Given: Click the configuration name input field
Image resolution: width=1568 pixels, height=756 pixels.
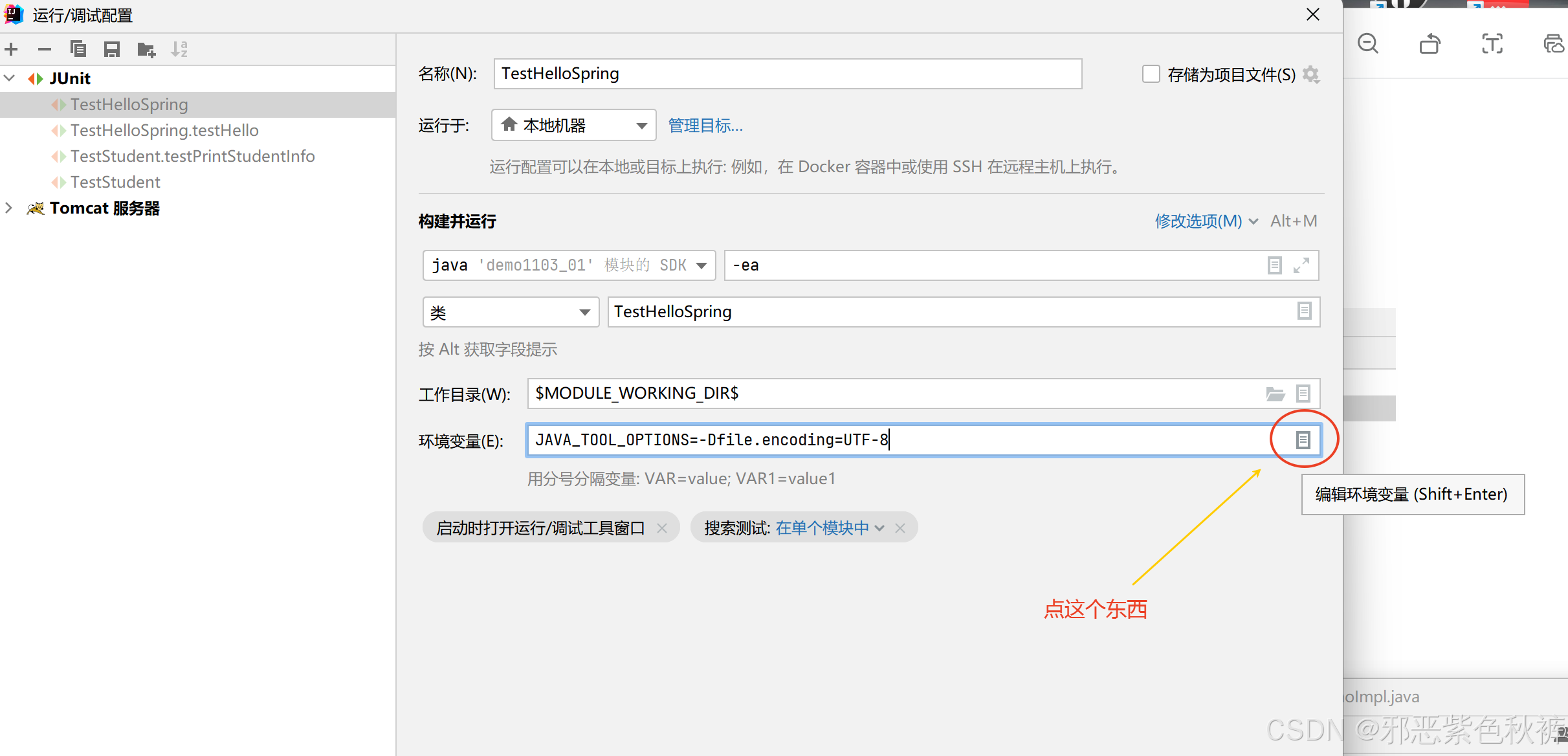Looking at the screenshot, I should point(787,74).
